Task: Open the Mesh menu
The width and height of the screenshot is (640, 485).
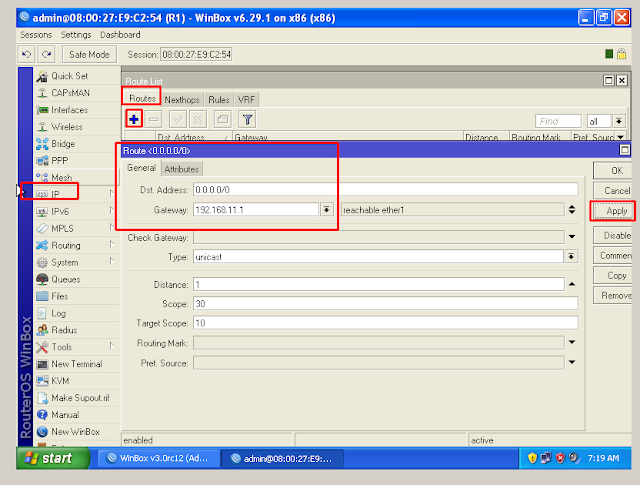Action: (61, 178)
